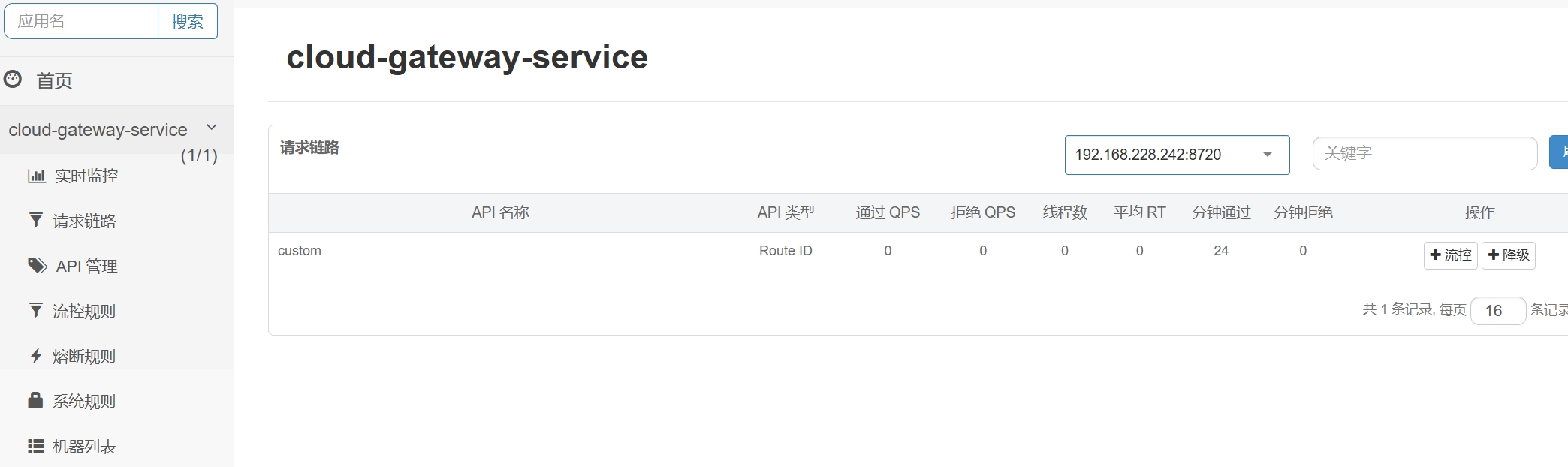Screen dimensions: 1568x467
Task: Click the +降级 button for custom
Action: pos(1508,255)
